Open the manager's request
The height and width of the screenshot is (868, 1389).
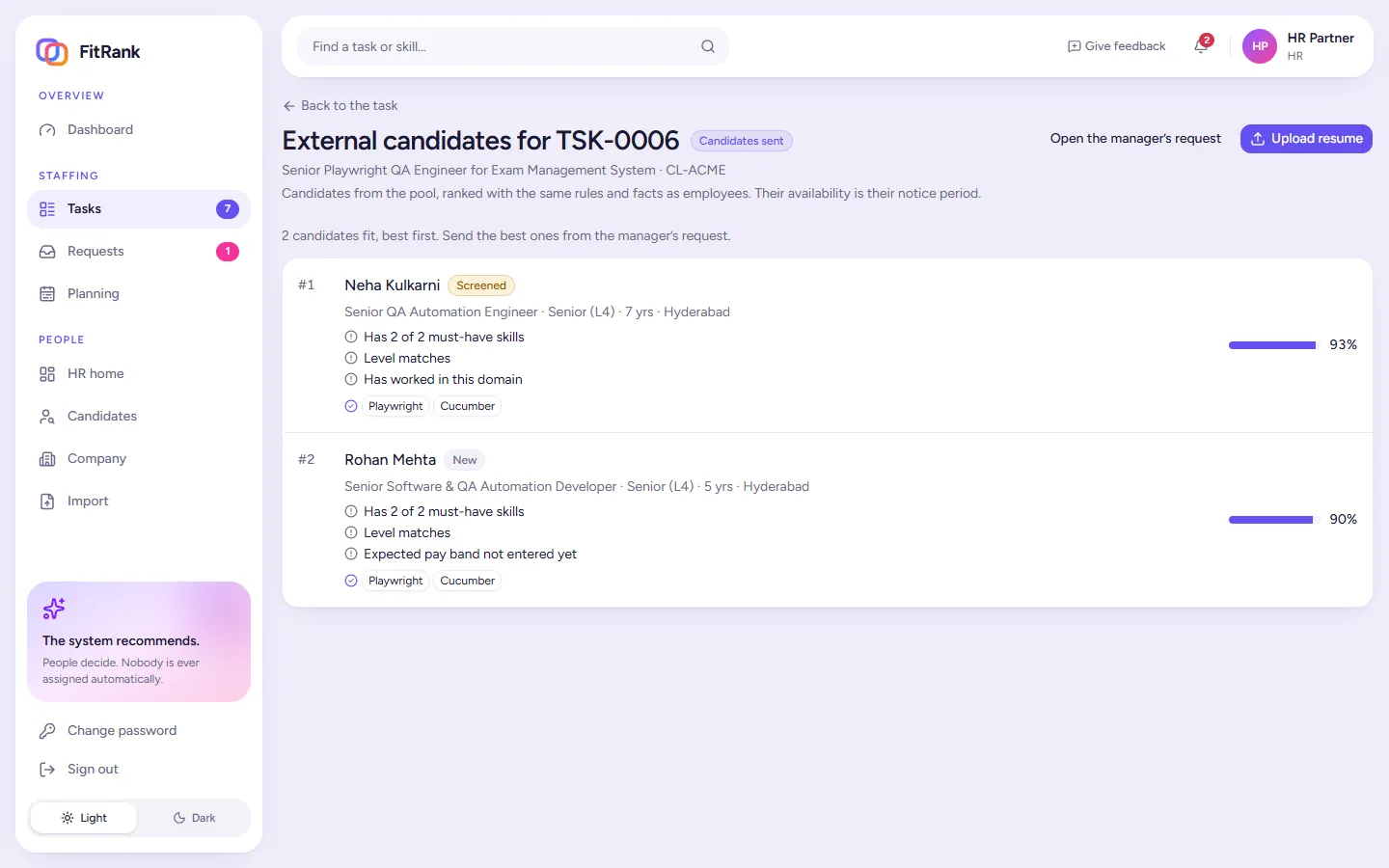1135,139
